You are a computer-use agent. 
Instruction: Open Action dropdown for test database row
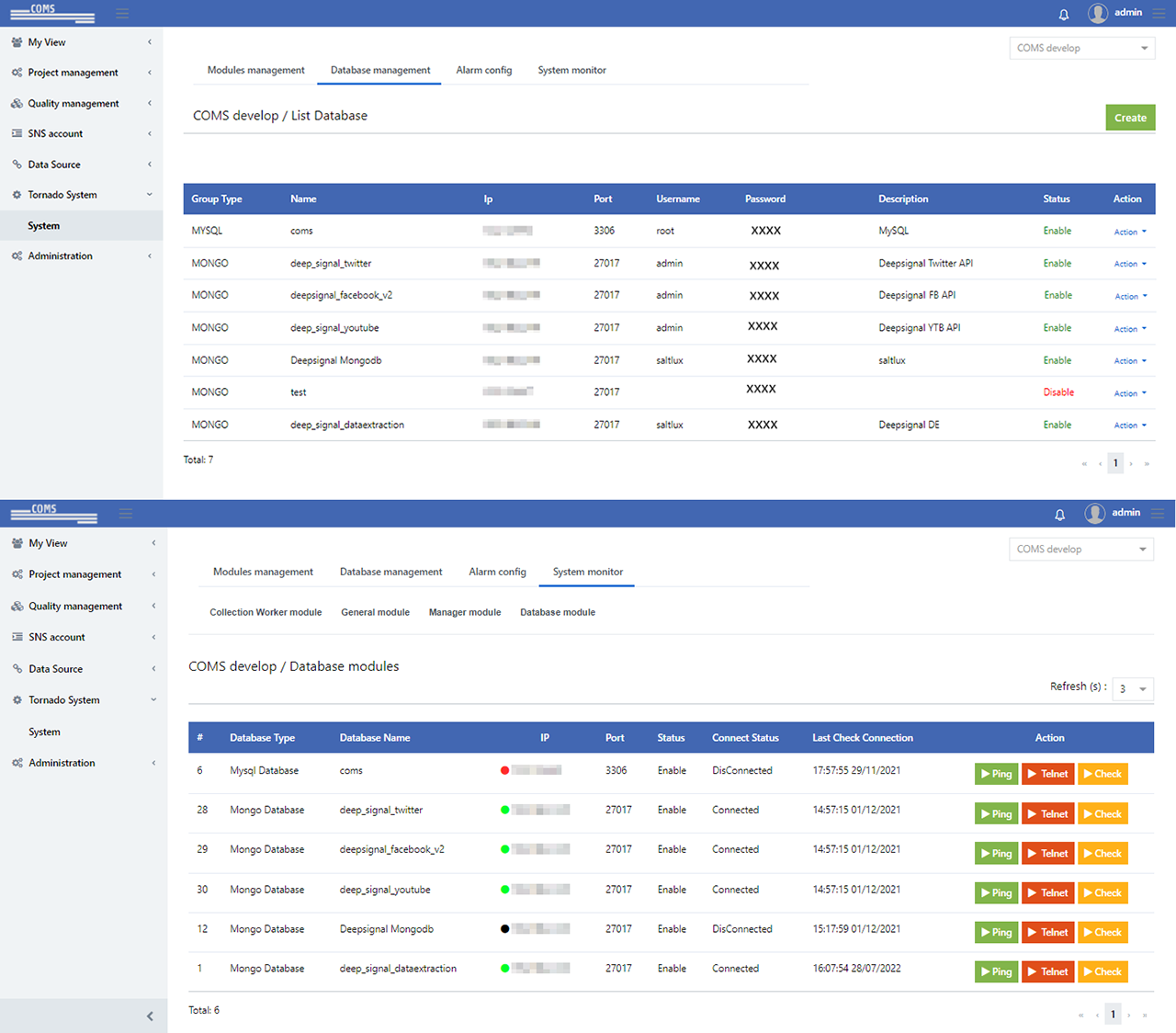[1130, 393]
